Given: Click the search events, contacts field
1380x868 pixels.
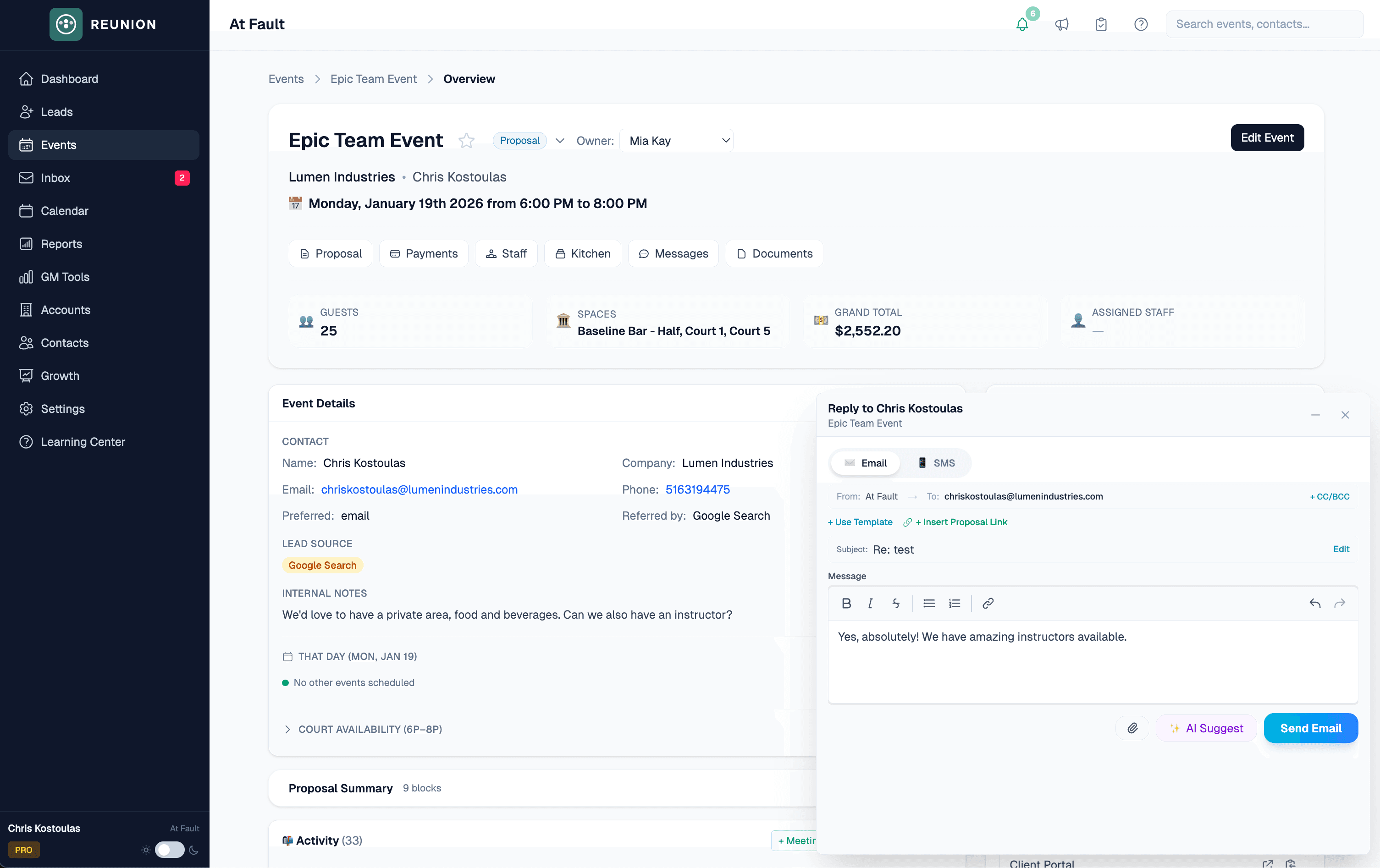Looking at the screenshot, I should (x=1264, y=24).
